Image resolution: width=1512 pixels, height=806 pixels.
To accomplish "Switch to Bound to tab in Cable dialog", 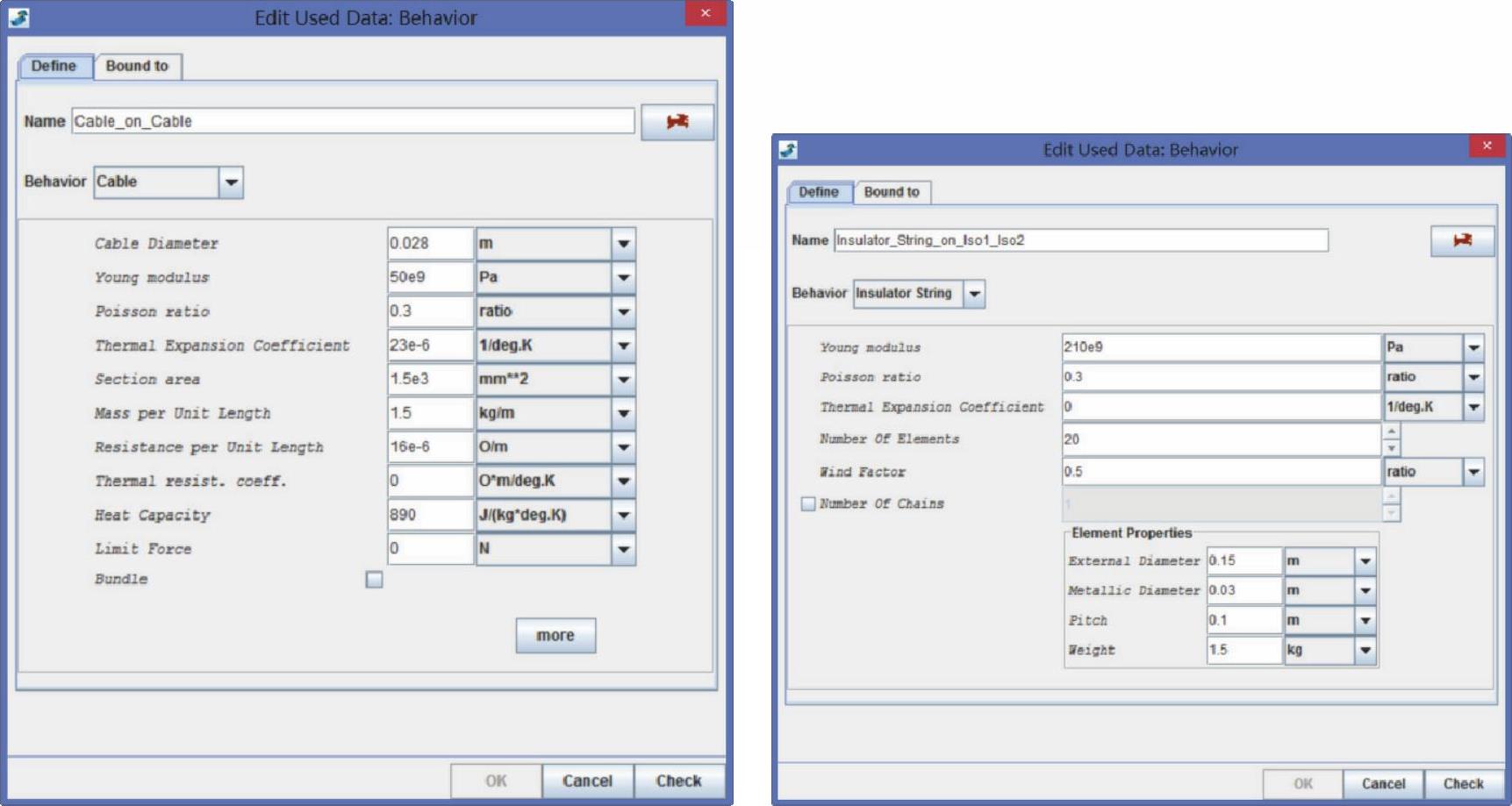I will (x=137, y=66).
